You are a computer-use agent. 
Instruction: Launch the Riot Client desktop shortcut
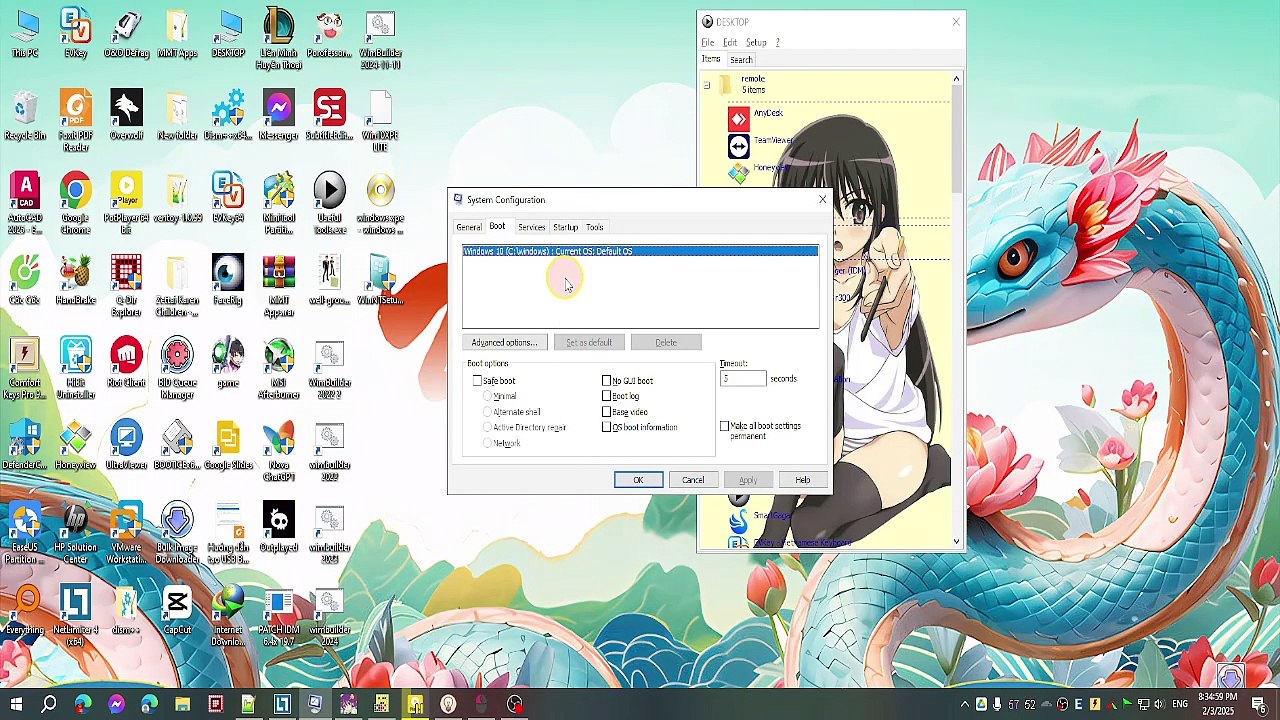tap(126, 363)
